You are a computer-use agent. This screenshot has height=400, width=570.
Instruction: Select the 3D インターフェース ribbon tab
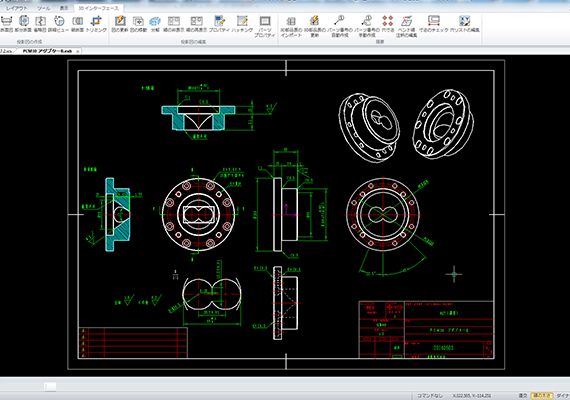(x=99, y=8)
